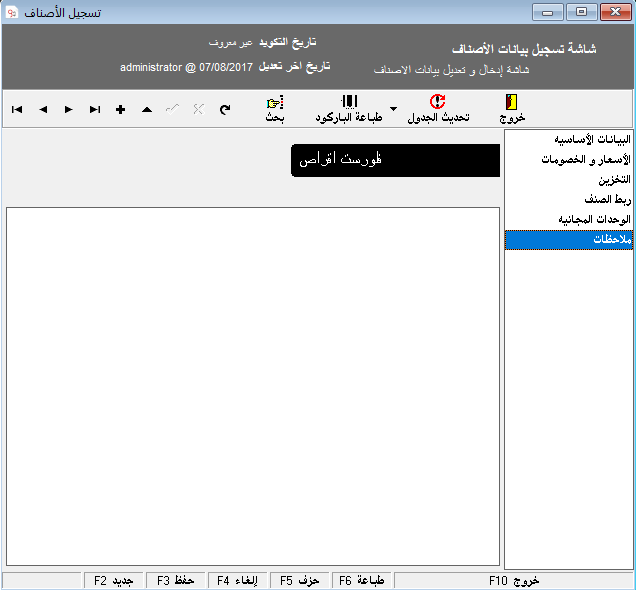Viewport: 636px width, 590px height.
Task: Refresh data with curved arrow icon
Action: pos(225,109)
